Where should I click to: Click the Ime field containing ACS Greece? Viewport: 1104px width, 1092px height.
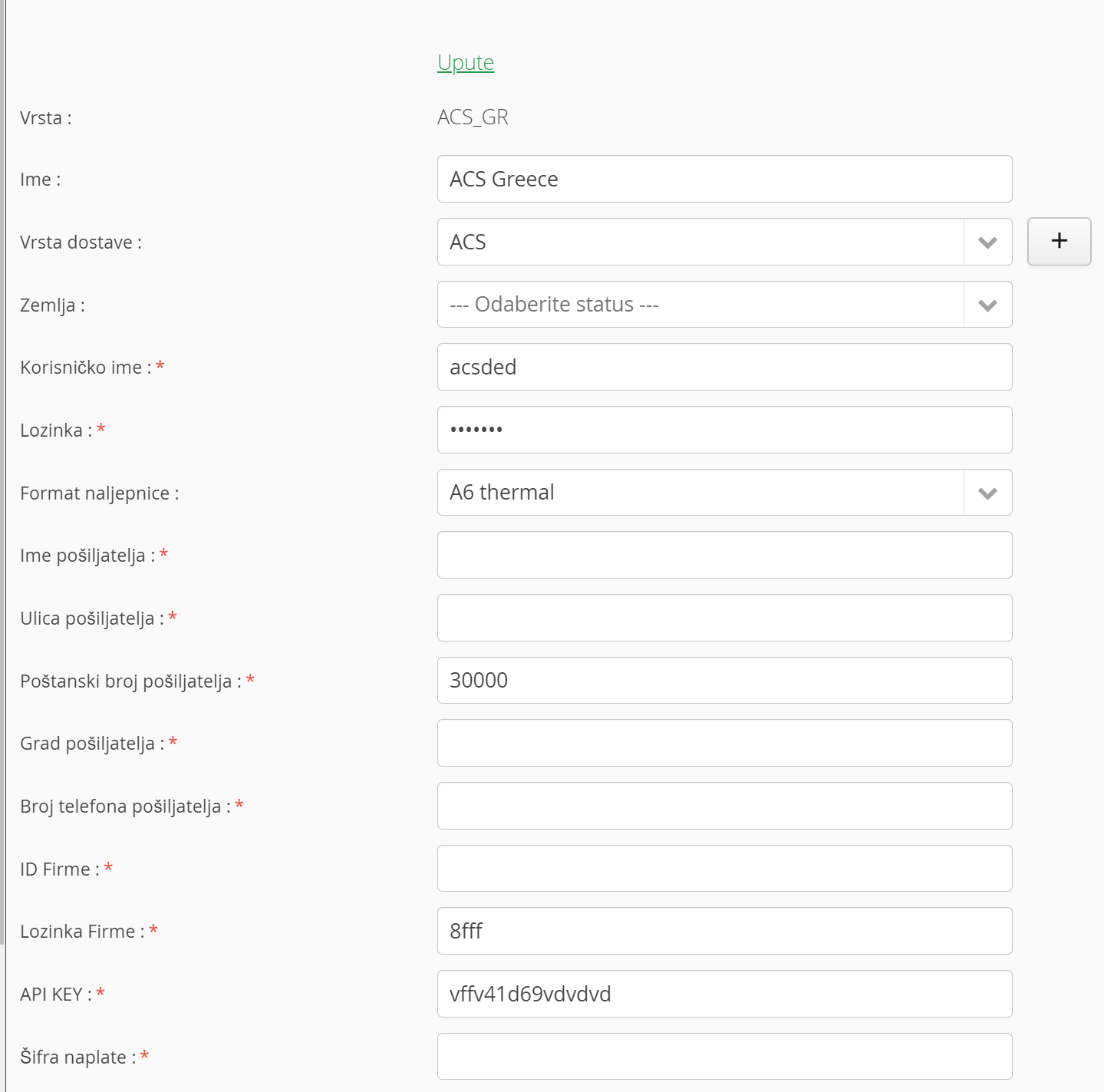(724, 179)
